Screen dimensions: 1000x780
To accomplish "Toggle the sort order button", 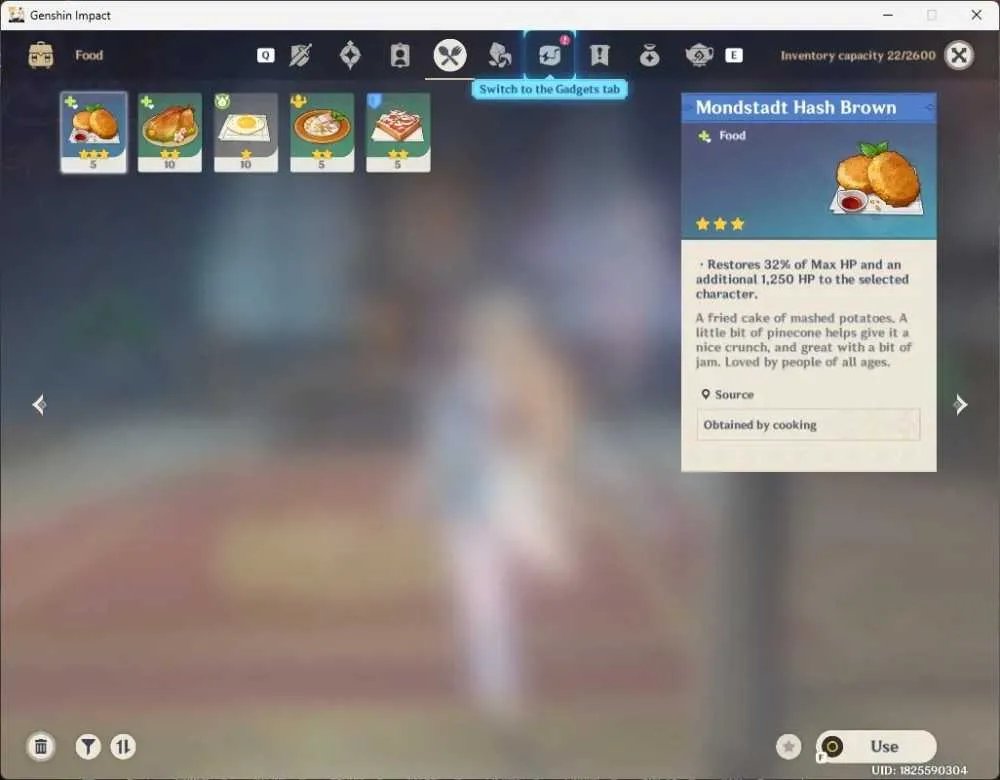I will click(123, 746).
